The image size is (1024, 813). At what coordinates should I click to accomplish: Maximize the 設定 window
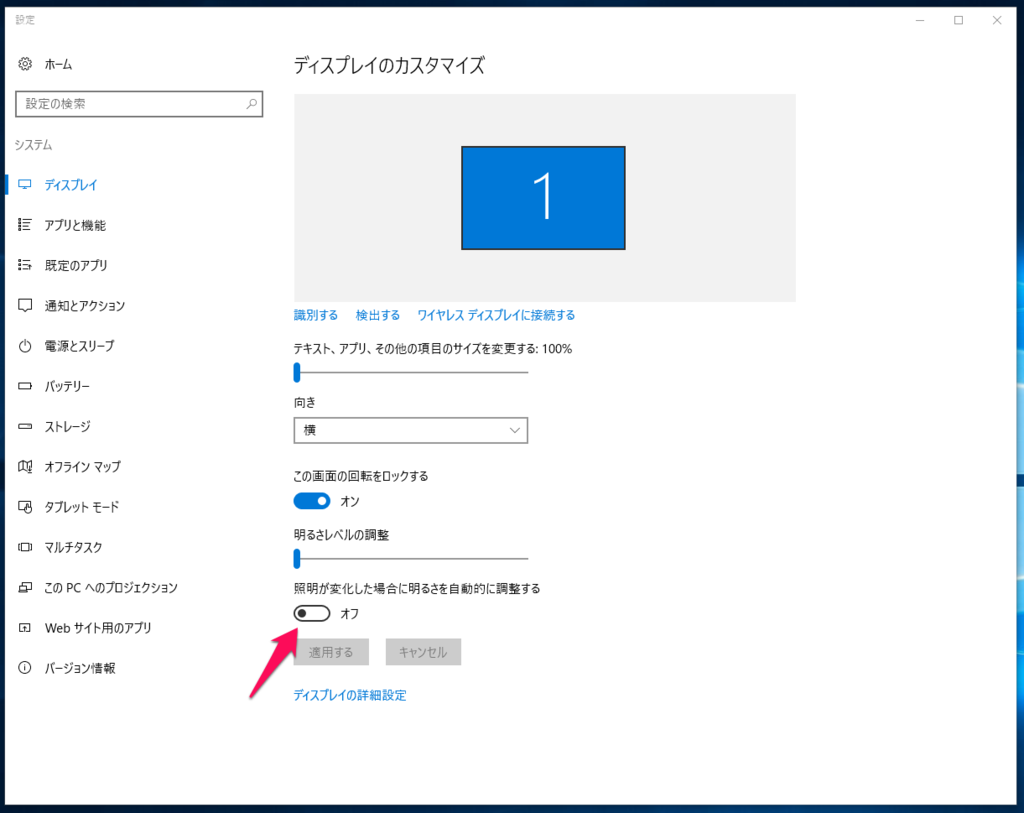tap(958, 20)
